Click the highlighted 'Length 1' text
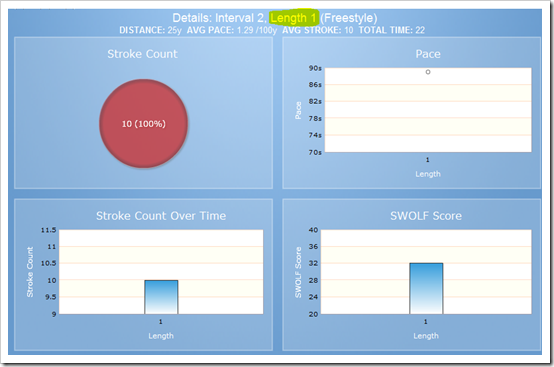The image size is (554, 367). [x=293, y=18]
